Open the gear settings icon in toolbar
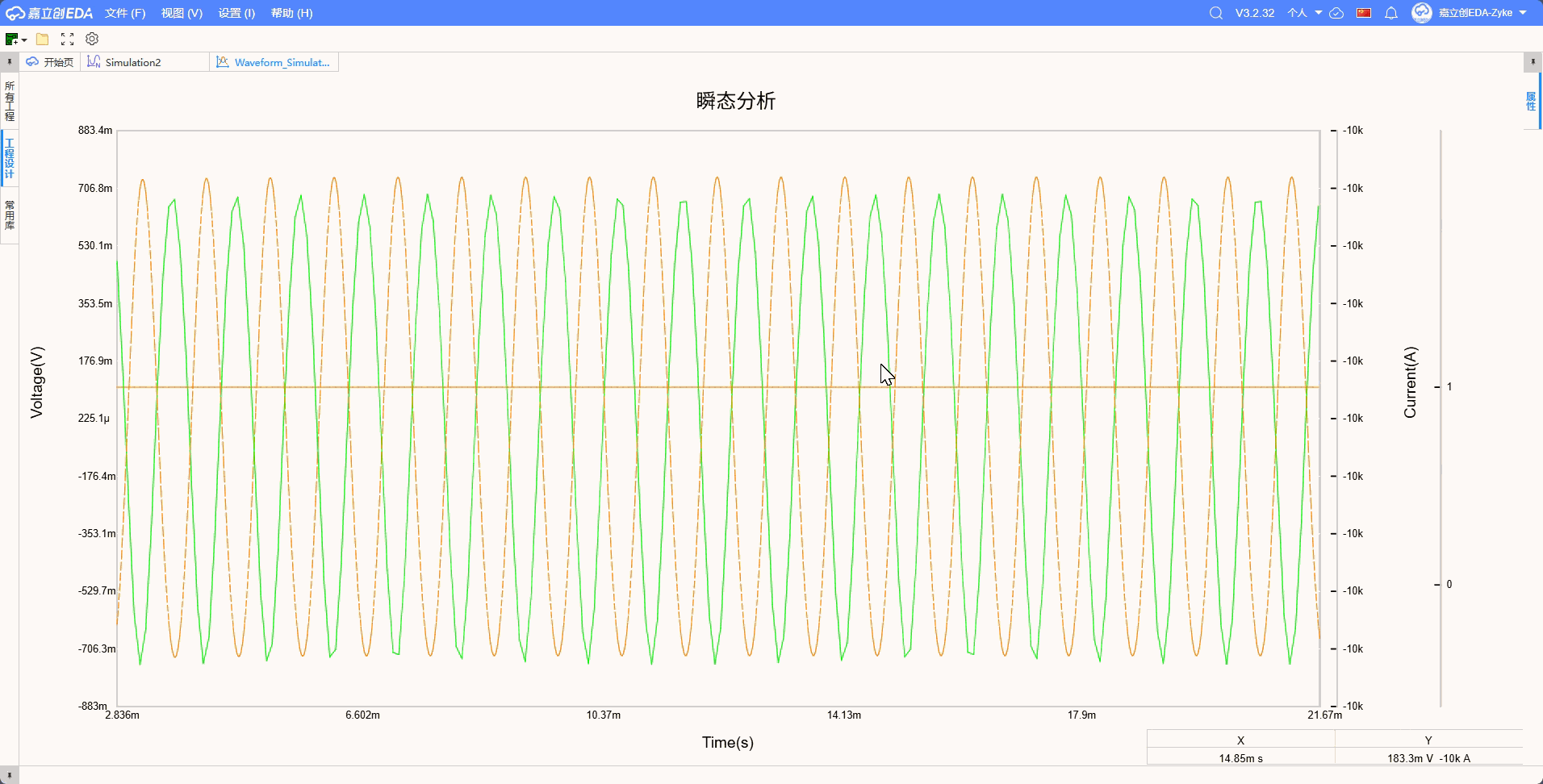This screenshot has height=784, width=1543. tap(92, 39)
